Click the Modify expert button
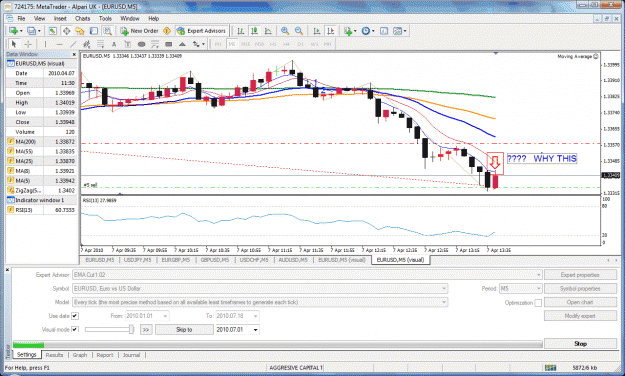This screenshot has width=625, height=376. point(580,316)
